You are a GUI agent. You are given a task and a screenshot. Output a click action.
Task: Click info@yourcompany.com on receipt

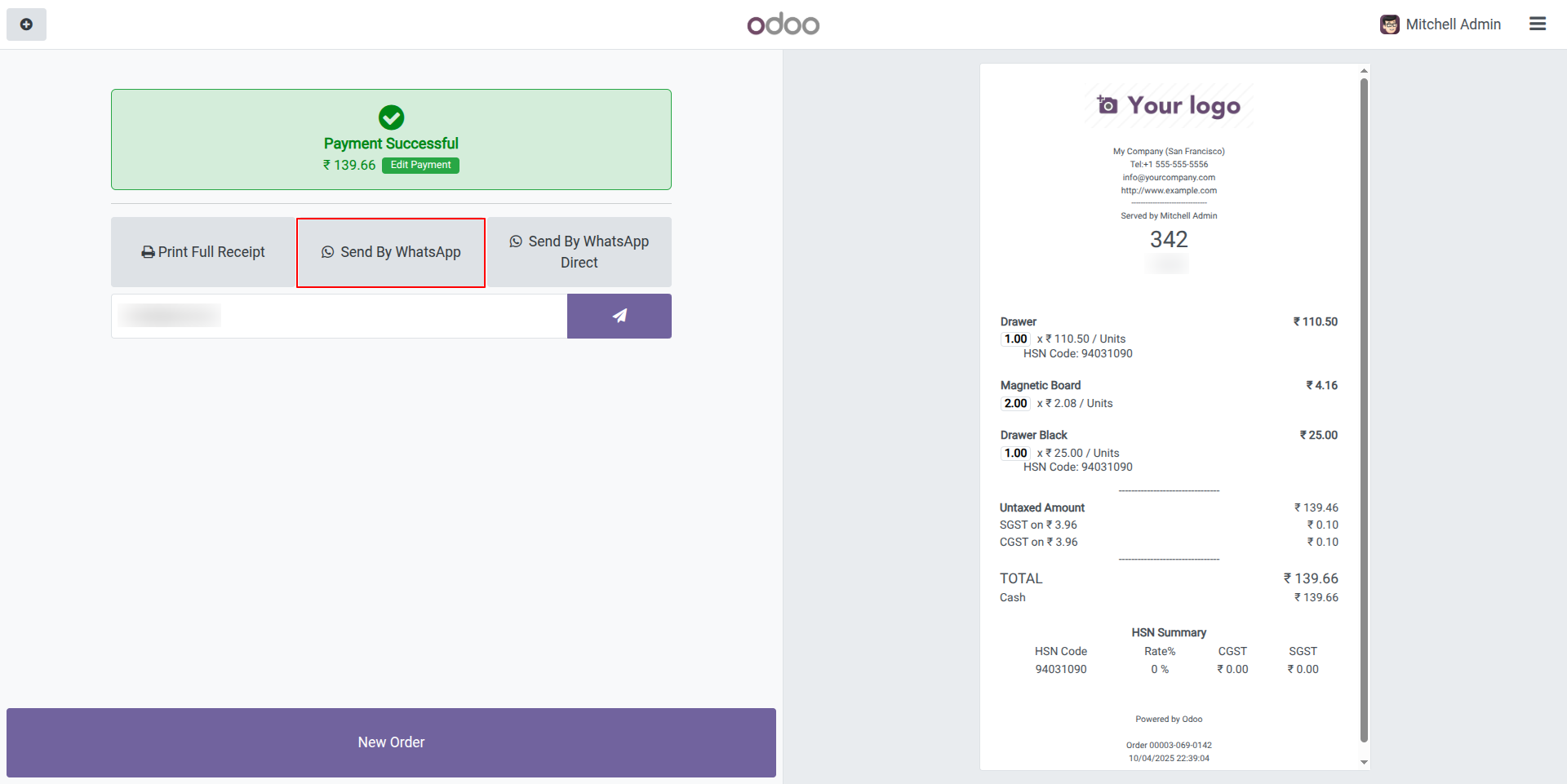tap(1169, 177)
